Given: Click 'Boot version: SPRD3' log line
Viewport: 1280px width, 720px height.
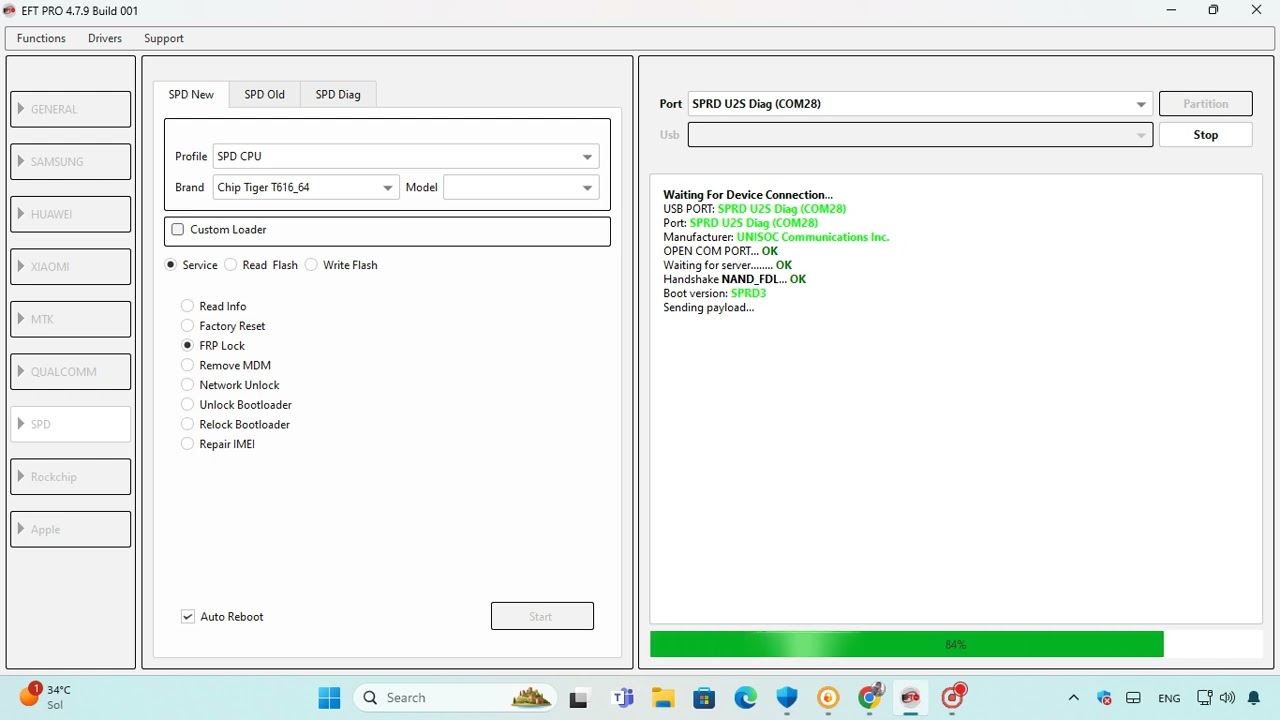Looking at the screenshot, I should click(x=715, y=293).
